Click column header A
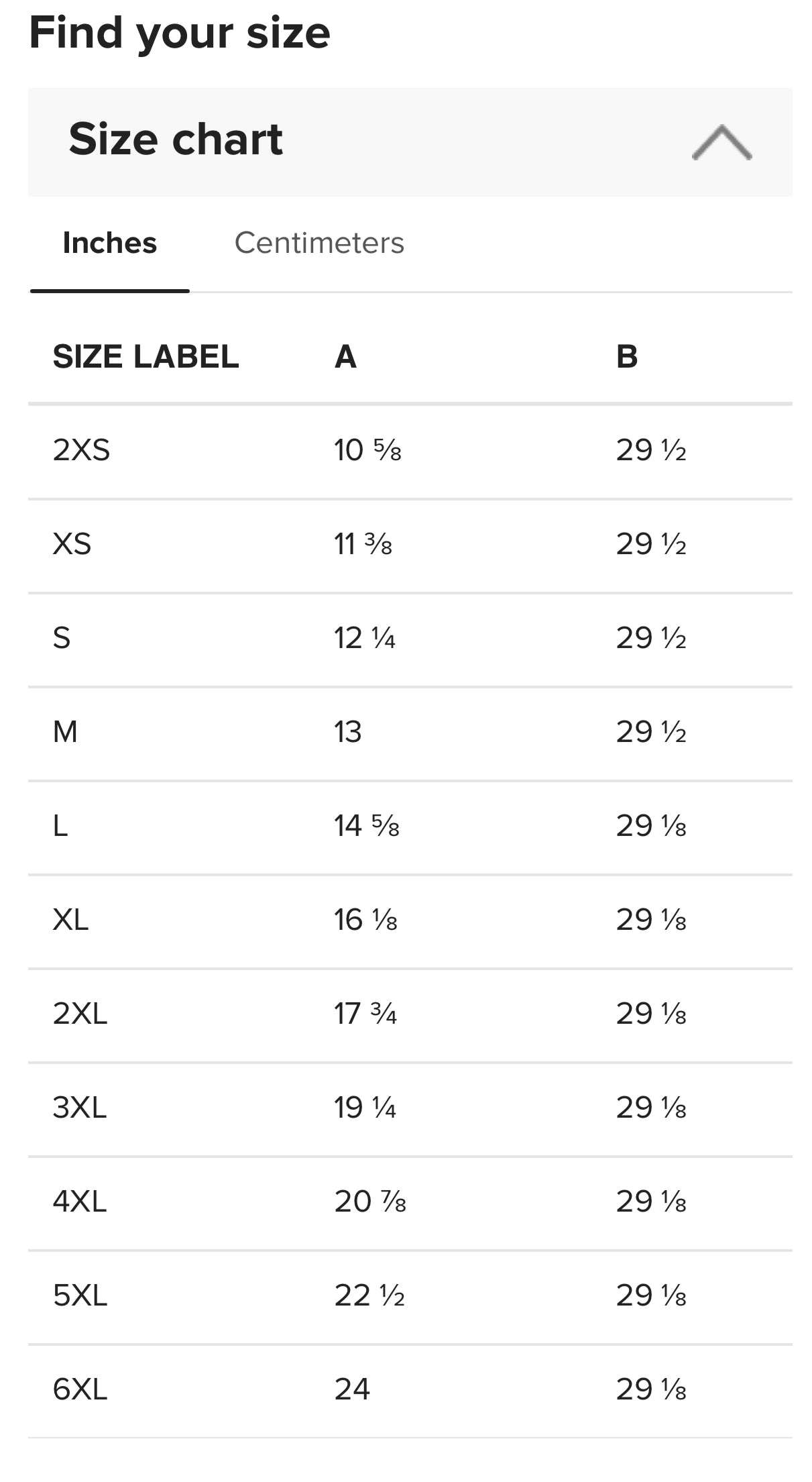The height and width of the screenshot is (1482, 812). 345,356
